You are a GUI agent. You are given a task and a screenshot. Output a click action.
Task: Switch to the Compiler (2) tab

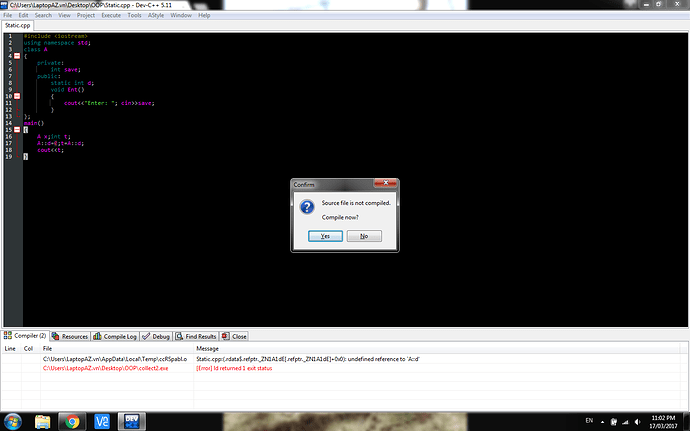click(x=24, y=337)
